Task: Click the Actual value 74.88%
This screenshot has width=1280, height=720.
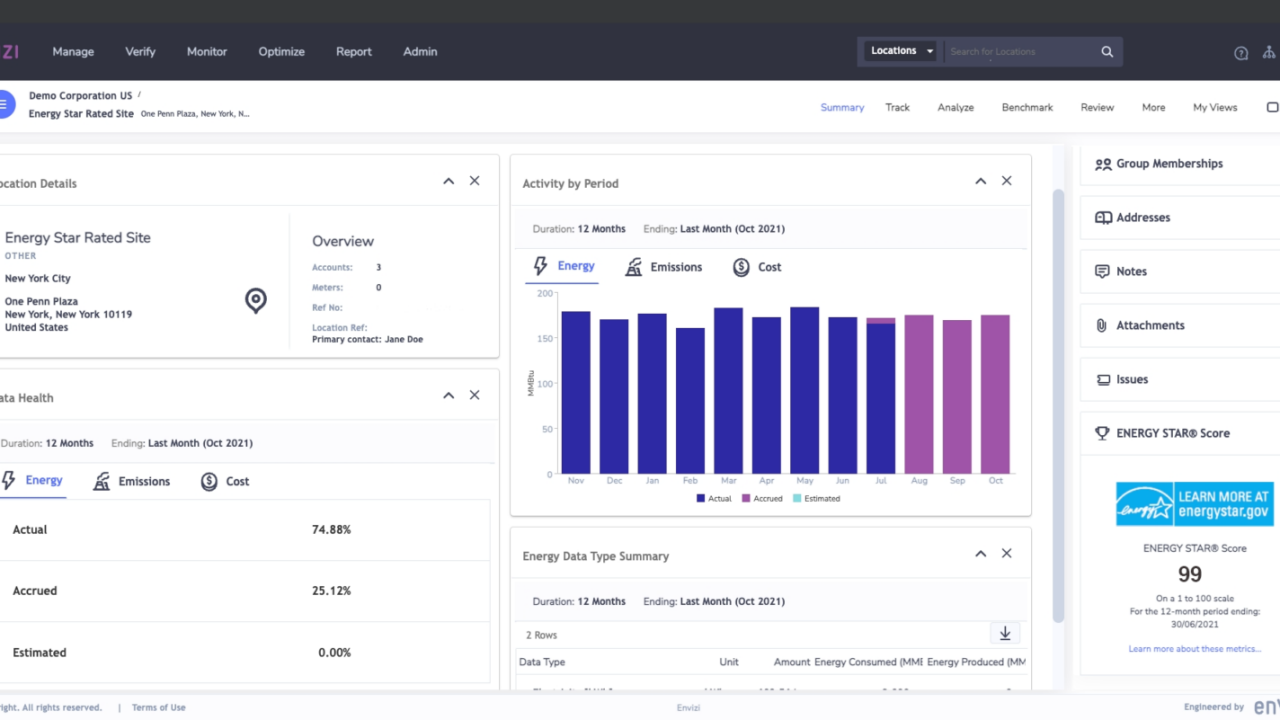Action: click(331, 530)
